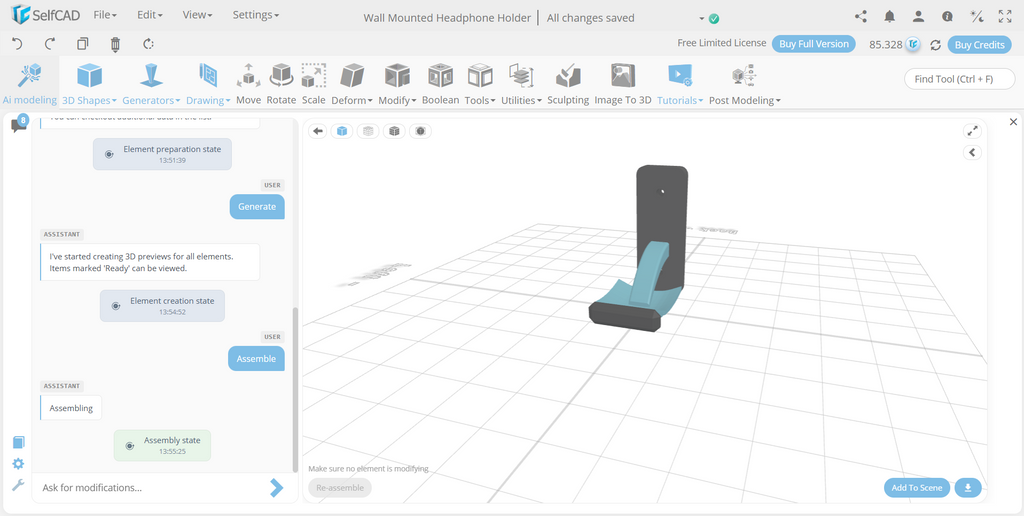The height and width of the screenshot is (516, 1024).
Task: Open the Boolean tool
Action: 440,84
